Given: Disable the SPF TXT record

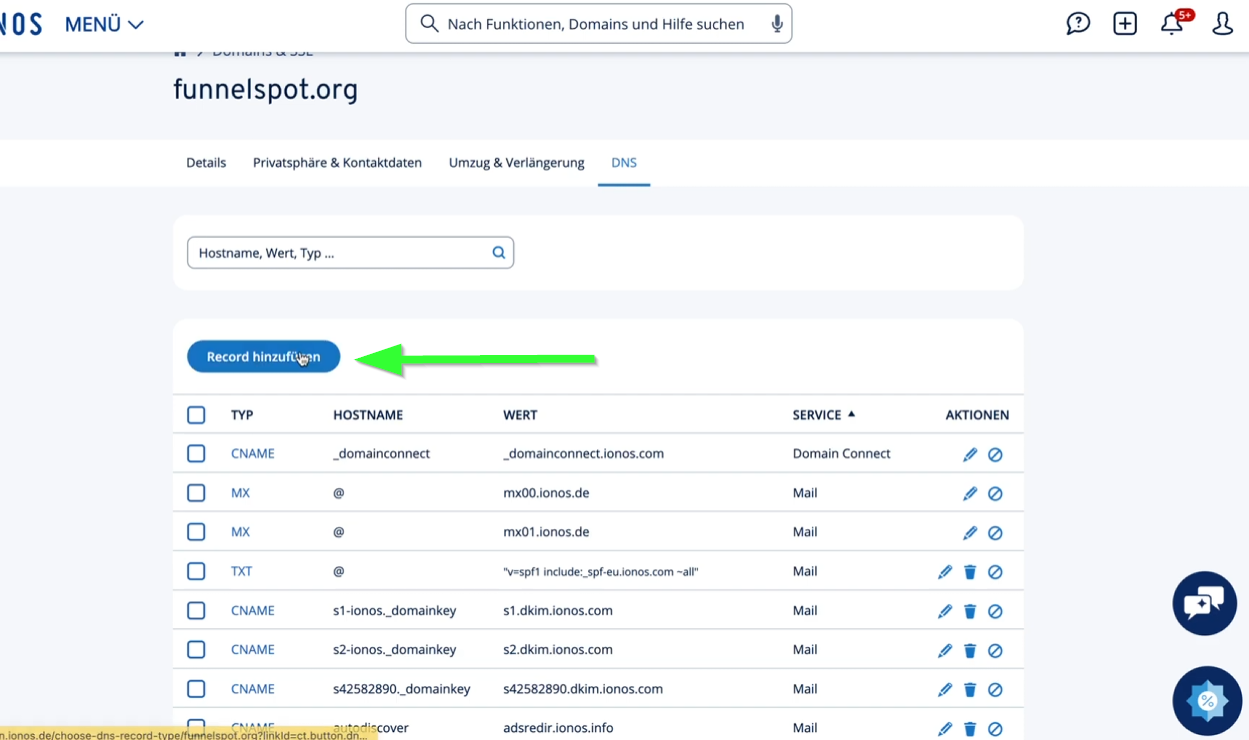Looking at the screenshot, I should click(995, 572).
